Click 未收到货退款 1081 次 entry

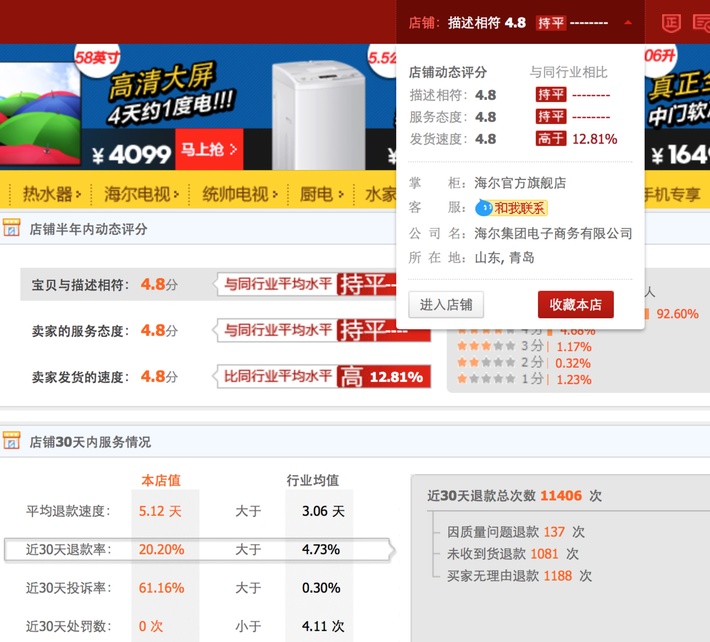513,553
